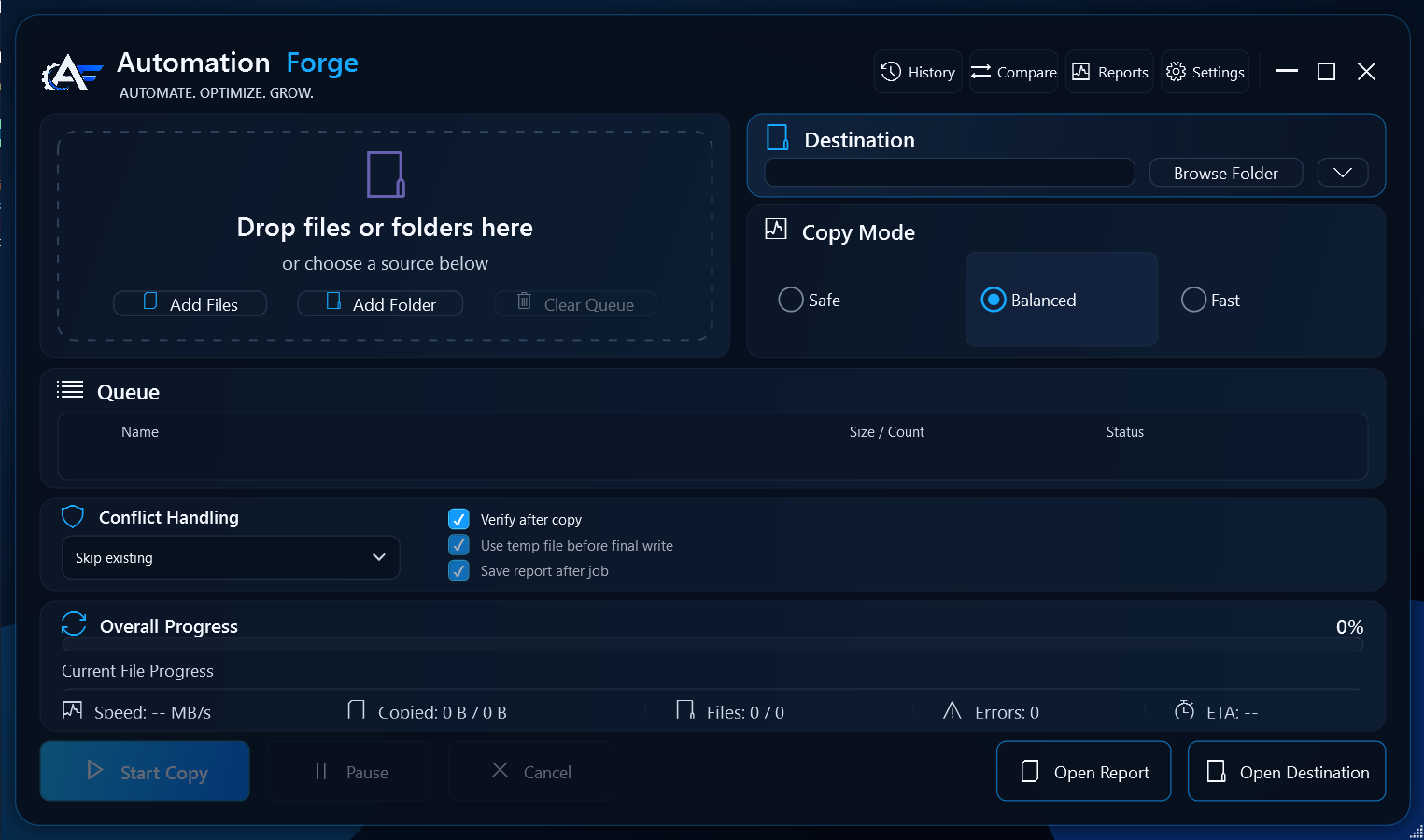Add a folder to the queue
Image resolution: width=1424 pixels, height=840 pixels.
click(x=380, y=303)
